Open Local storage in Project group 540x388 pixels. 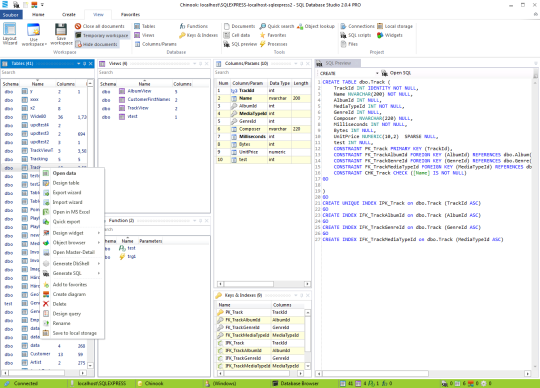pyautogui.click(x=395, y=26)
